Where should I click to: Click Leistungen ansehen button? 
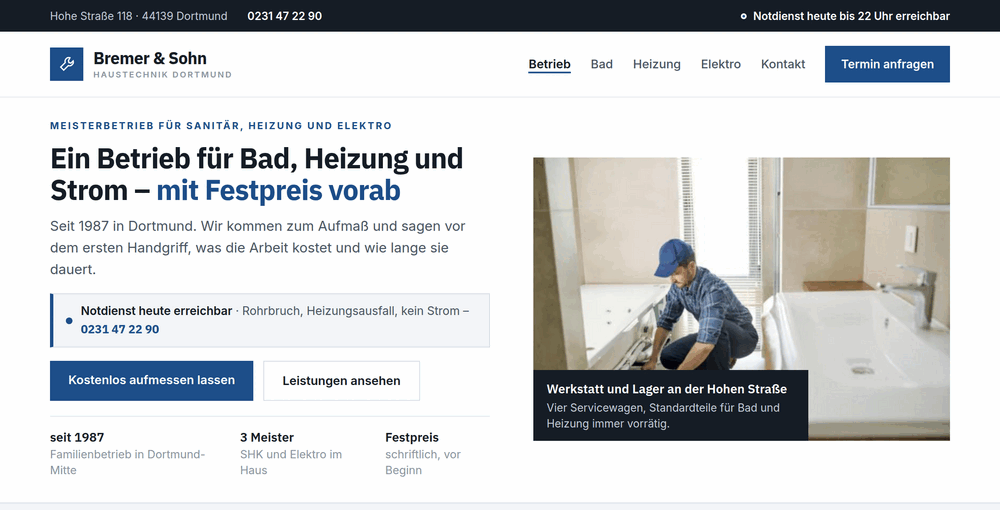pyautogui.click(x=341, y=381)
